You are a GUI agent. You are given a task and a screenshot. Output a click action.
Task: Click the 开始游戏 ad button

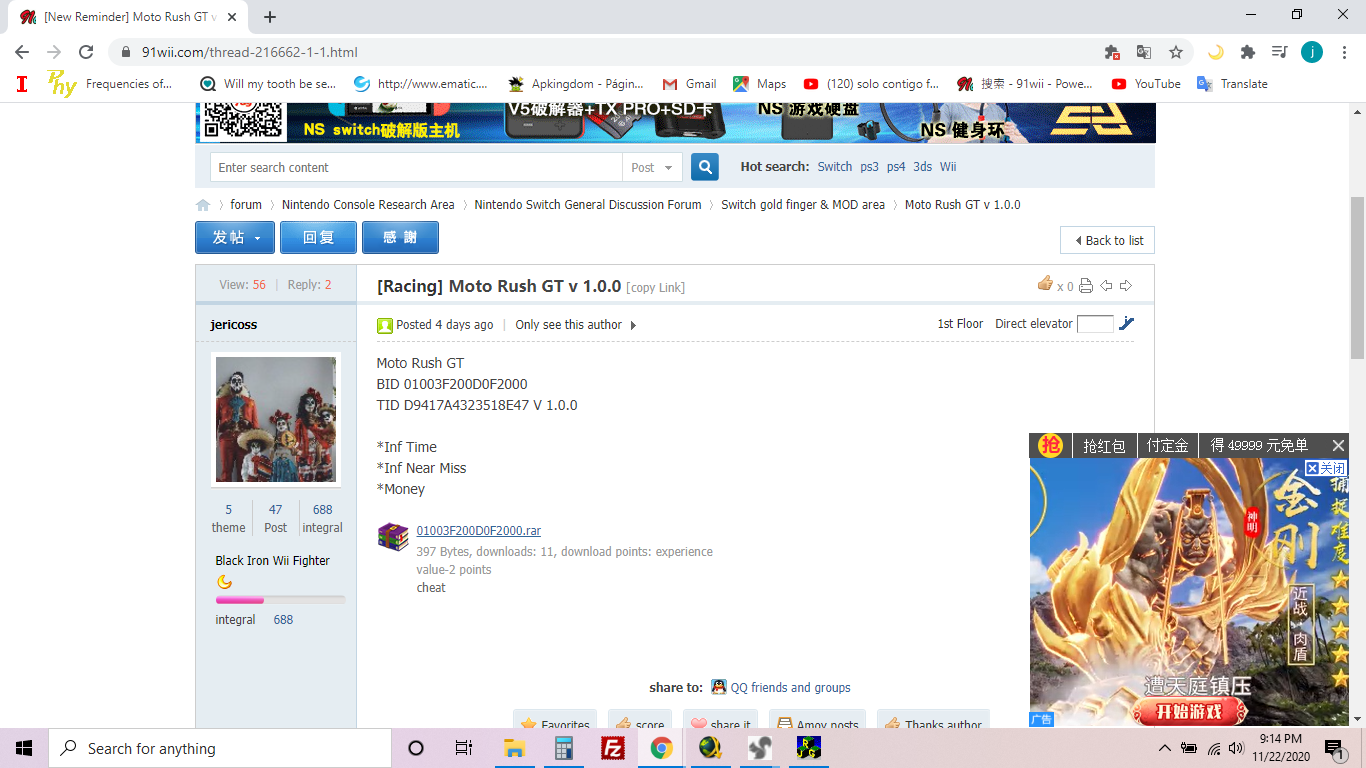pyautogui.click(x=1190, y=712)
